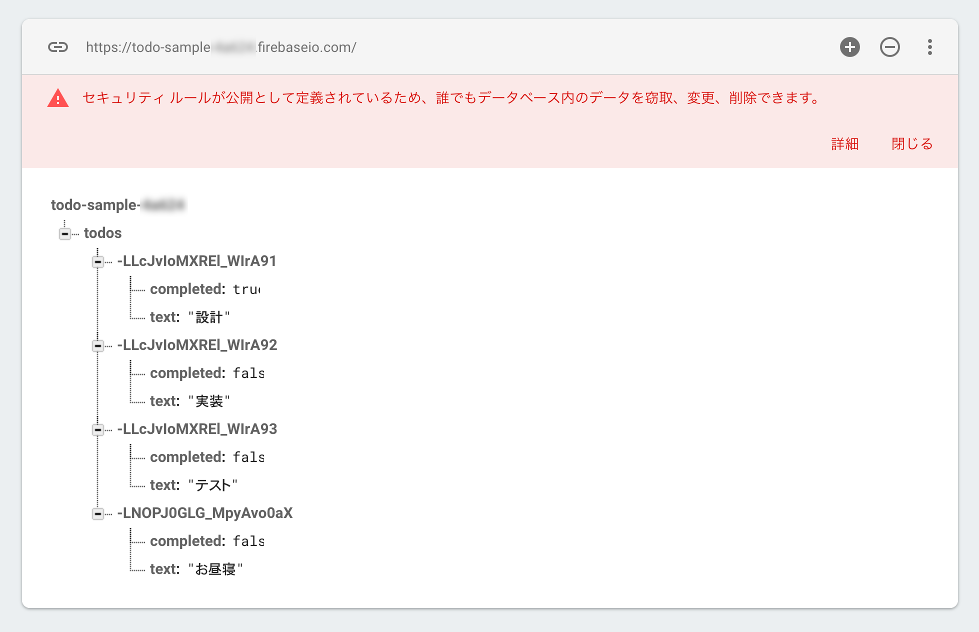The width and height of the screenshot is (979, 632).
Task: Select key -LLcJvIoMXREl_WIrA91
Action: click(x=197, y=261)
